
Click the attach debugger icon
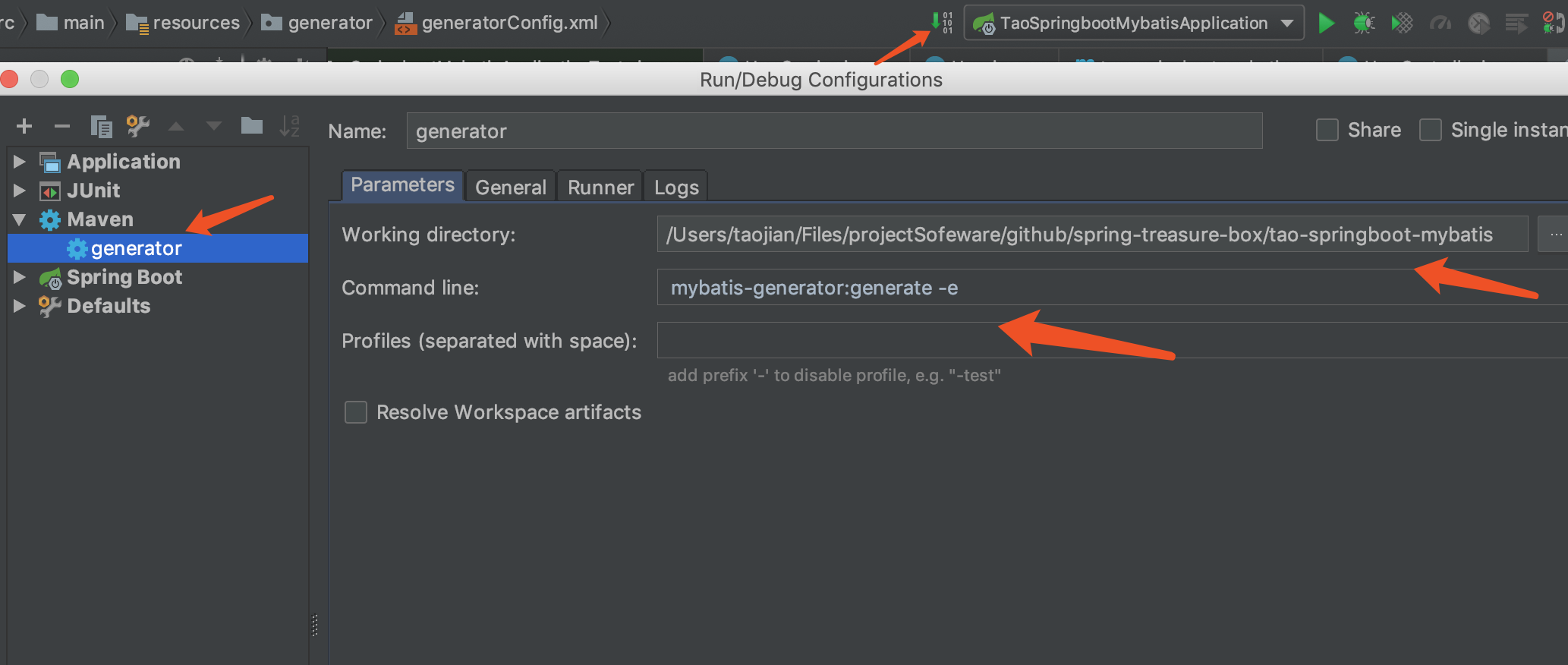[1554, 23]
